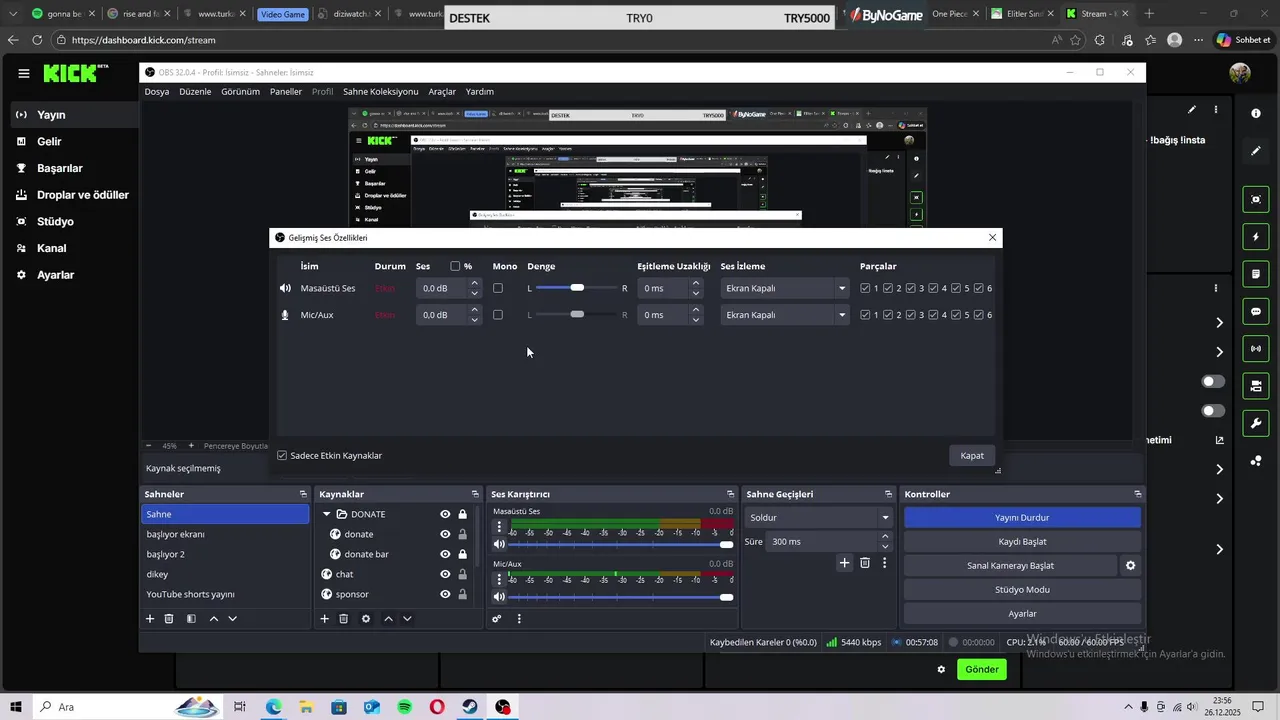Viewport: 1280px width, 720px height.
Task: Open Kick wrench tool icon in the right sidebar
Action: tap(1256, 424)
